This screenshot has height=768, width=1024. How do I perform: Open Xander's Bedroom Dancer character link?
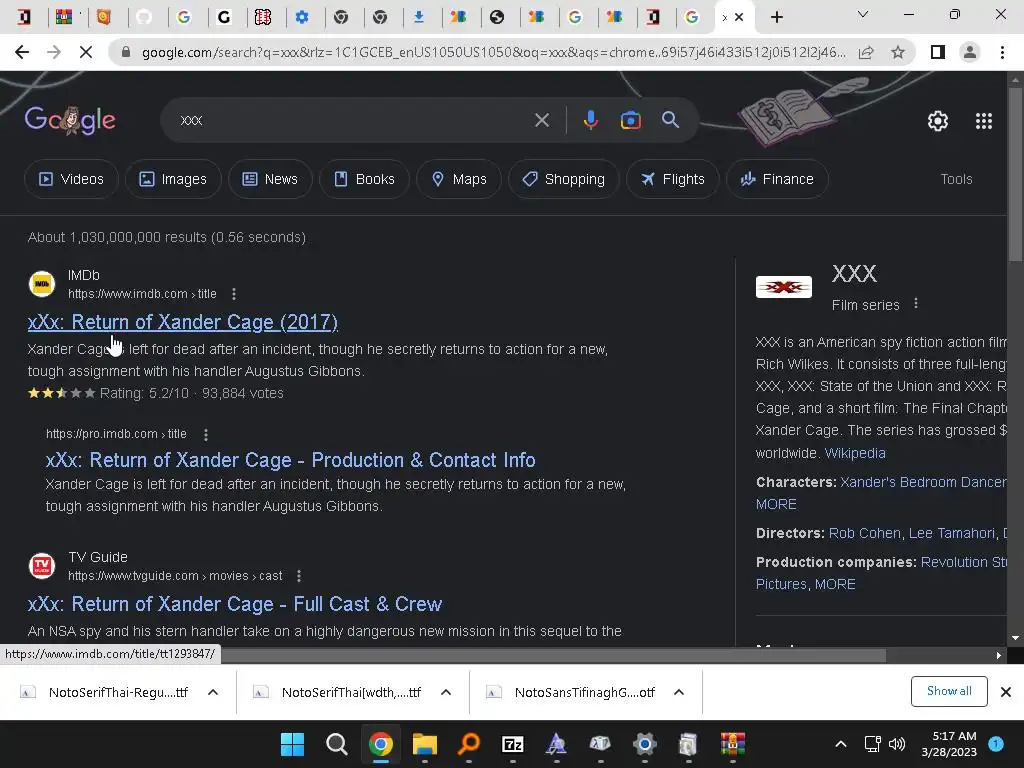click(x=923, y=482)
